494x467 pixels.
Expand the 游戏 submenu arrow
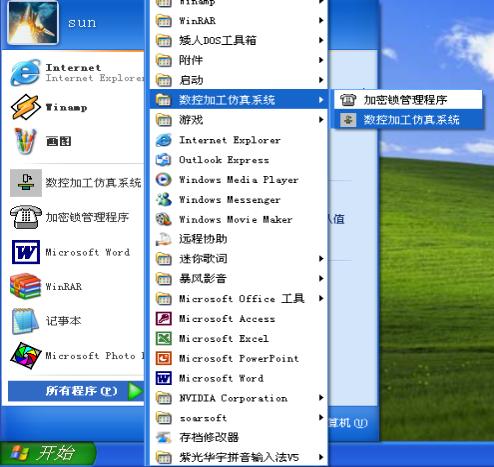point(321,120)
